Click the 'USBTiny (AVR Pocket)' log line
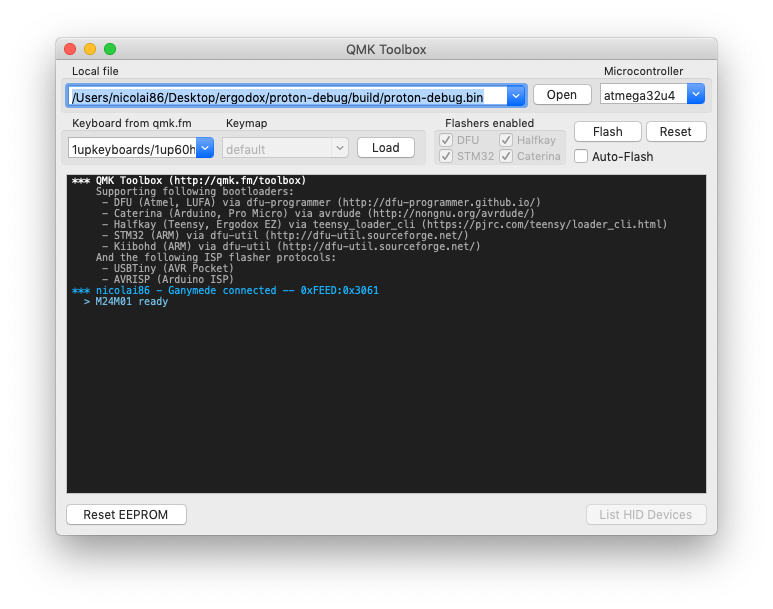 (x=168, y=268)
